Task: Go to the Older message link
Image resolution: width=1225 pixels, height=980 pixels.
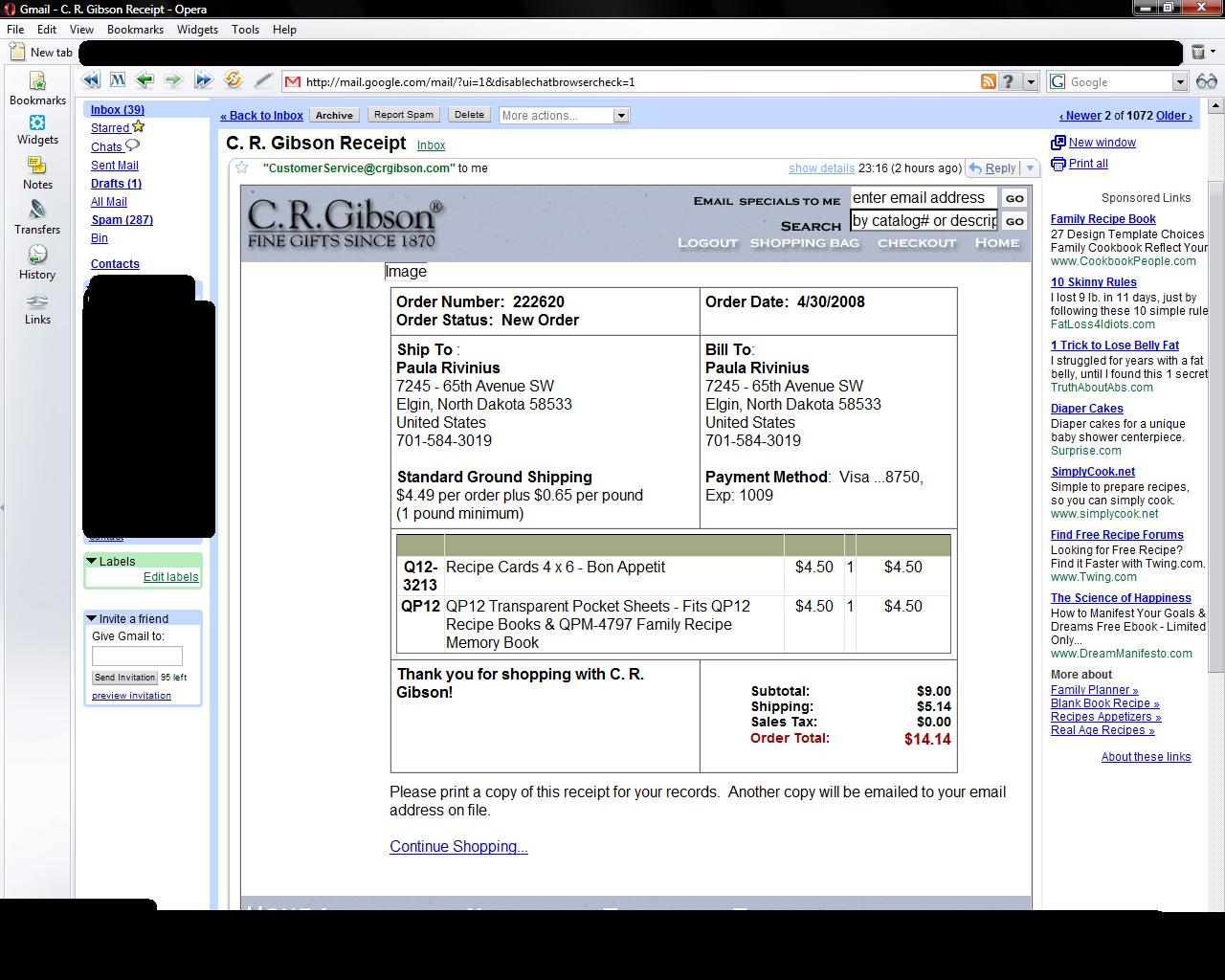Action: pyautogui.click(x=1174, y=116)
